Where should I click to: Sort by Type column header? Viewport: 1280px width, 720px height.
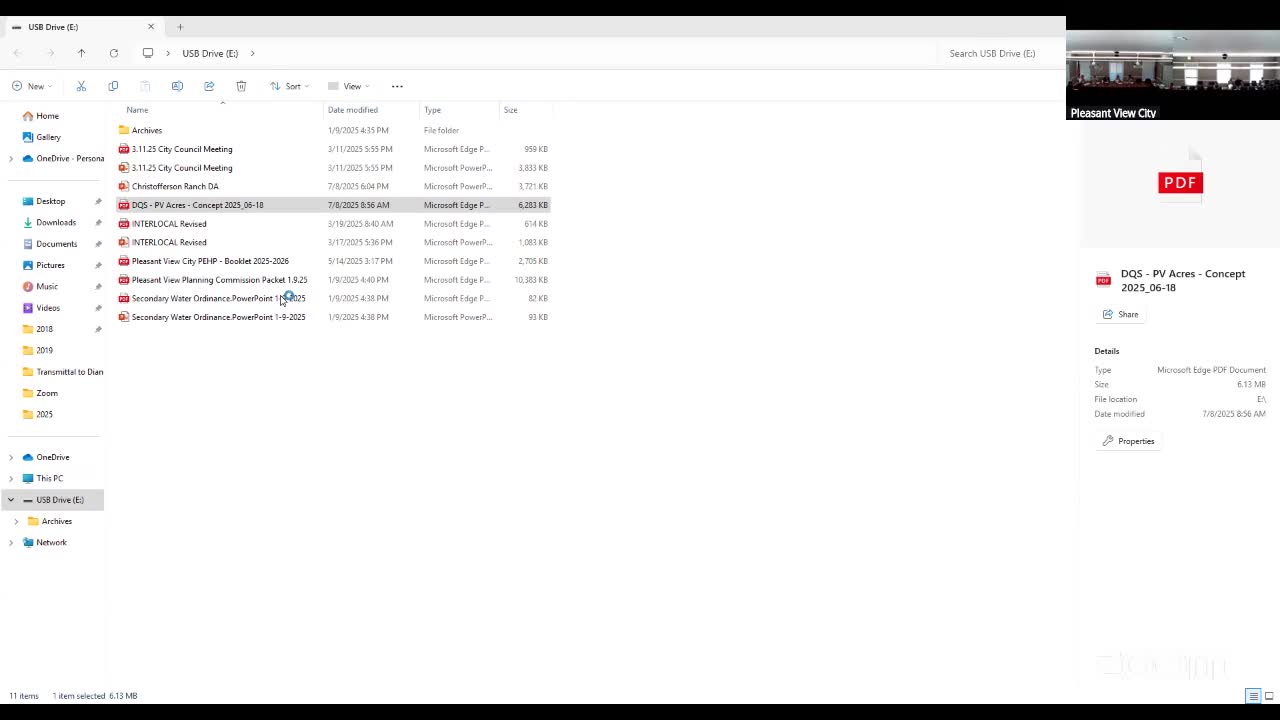tap(432, 110)
